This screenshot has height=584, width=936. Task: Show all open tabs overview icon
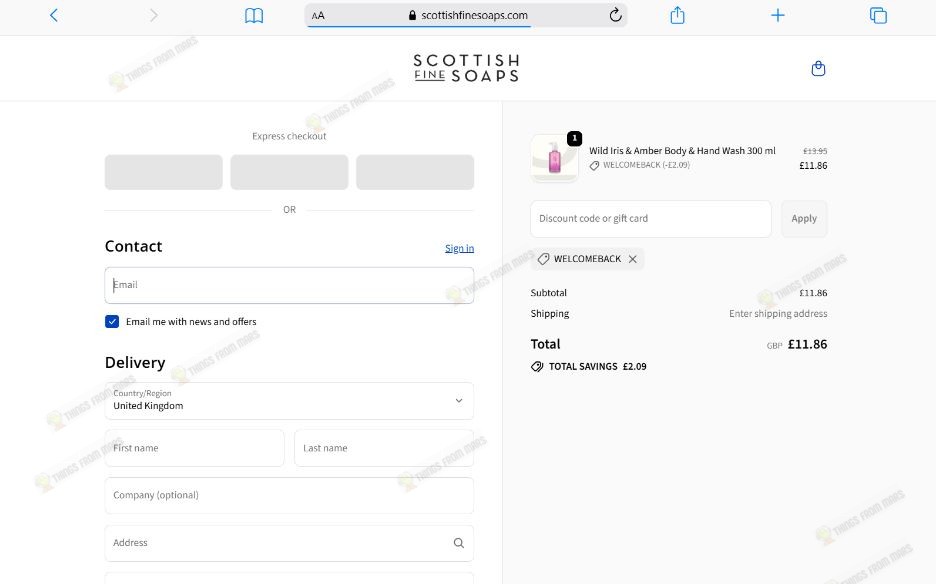(x=878, y=16)
